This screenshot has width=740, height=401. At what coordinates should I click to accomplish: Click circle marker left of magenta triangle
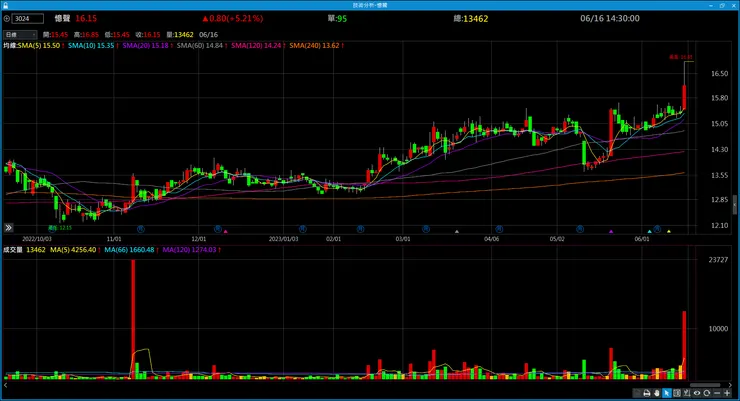pos(218,229)
